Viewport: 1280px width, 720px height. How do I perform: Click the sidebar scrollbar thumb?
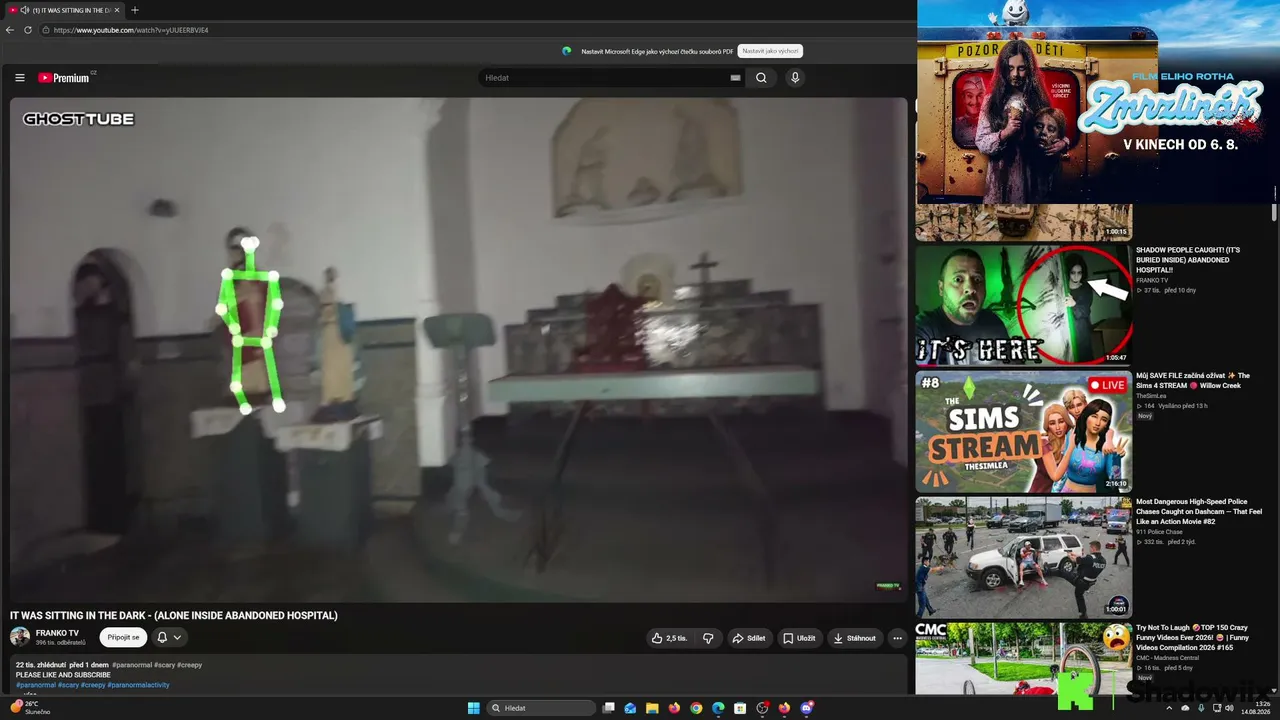click(x=1274, y=213)
